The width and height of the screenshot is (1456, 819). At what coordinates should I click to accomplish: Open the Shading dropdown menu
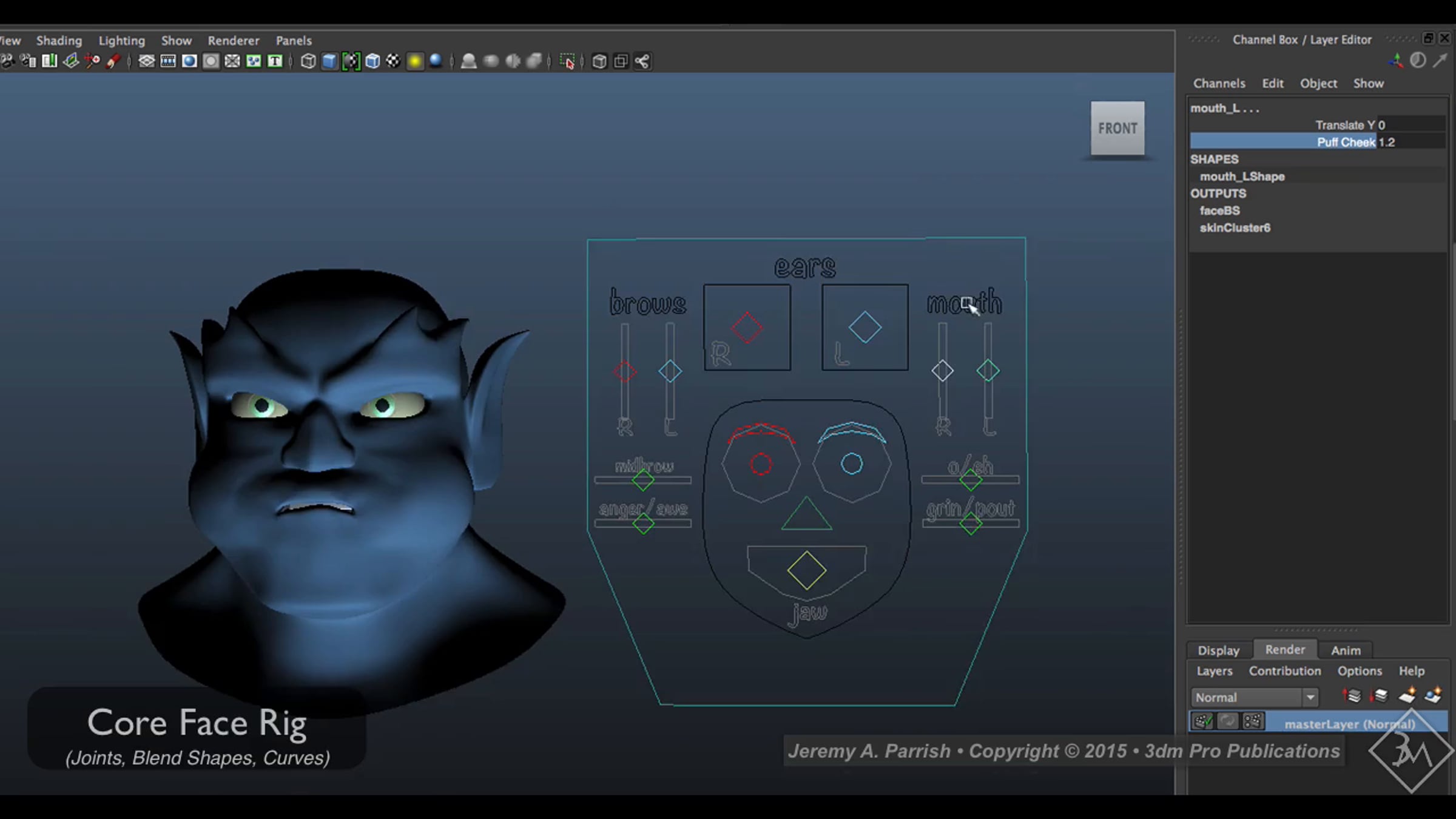(59, 41)
